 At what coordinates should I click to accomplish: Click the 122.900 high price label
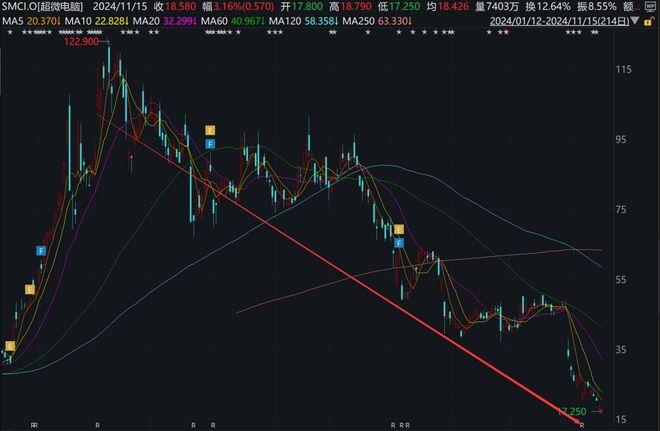(x=81, y=41)
